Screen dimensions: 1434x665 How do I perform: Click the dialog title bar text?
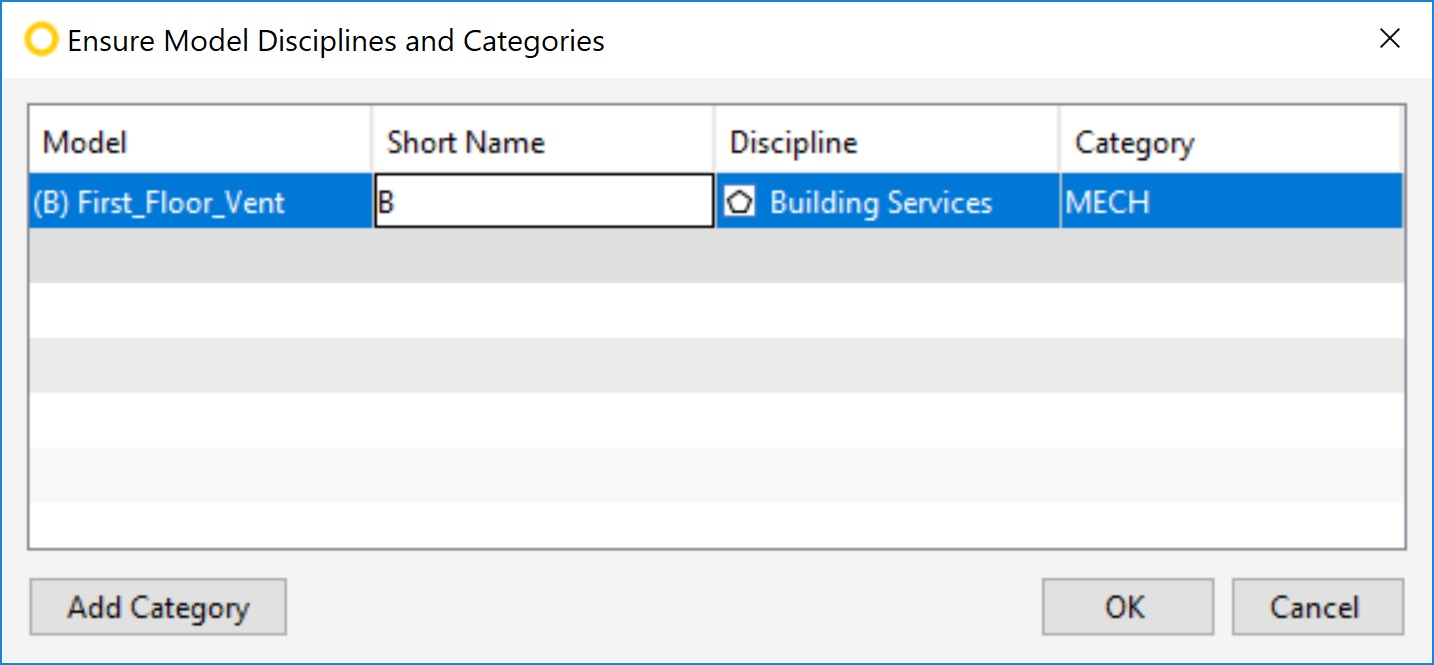(336, 41)
